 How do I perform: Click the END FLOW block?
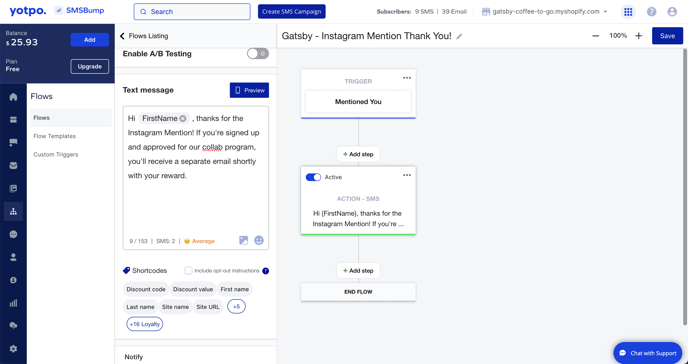pos(358,292)
